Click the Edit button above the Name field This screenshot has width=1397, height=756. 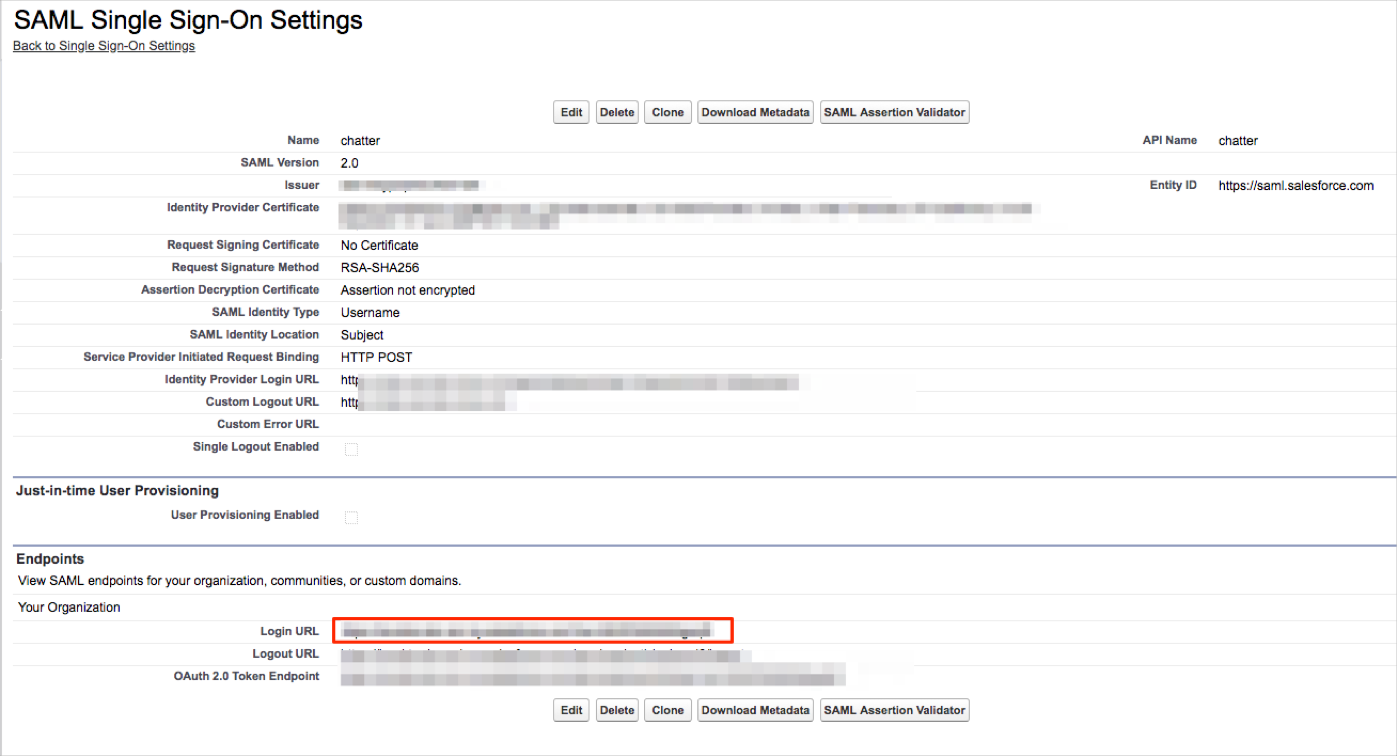point(571,112)
